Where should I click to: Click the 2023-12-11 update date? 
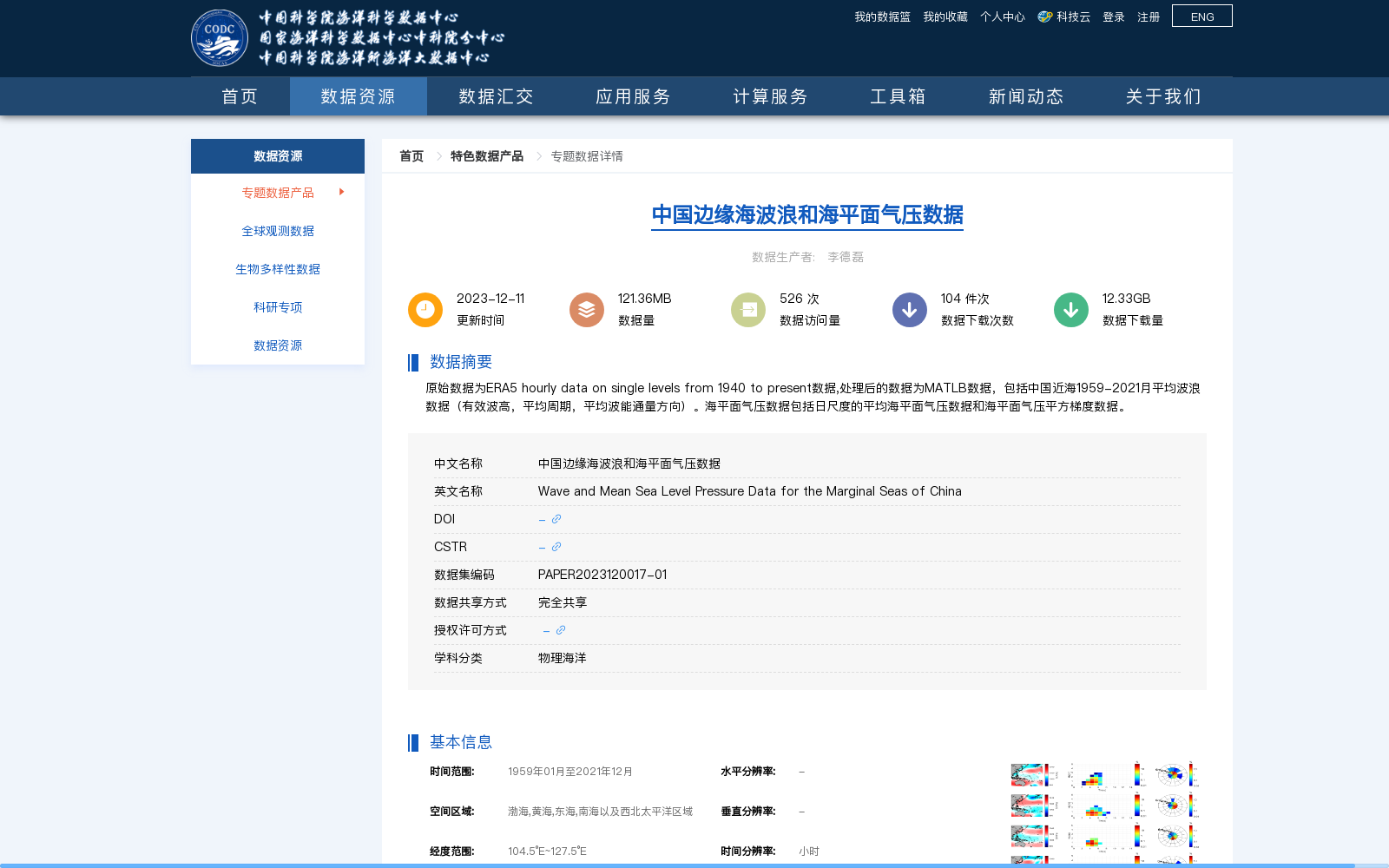click(490, 299)
